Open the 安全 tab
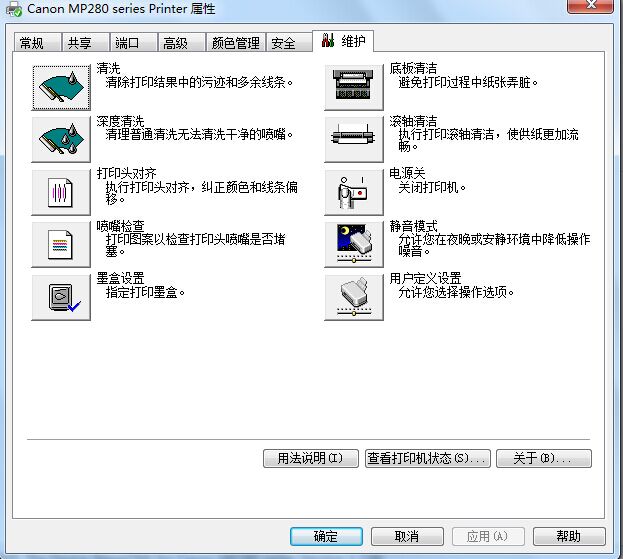 pyautogui.click(x=289, y=43)
